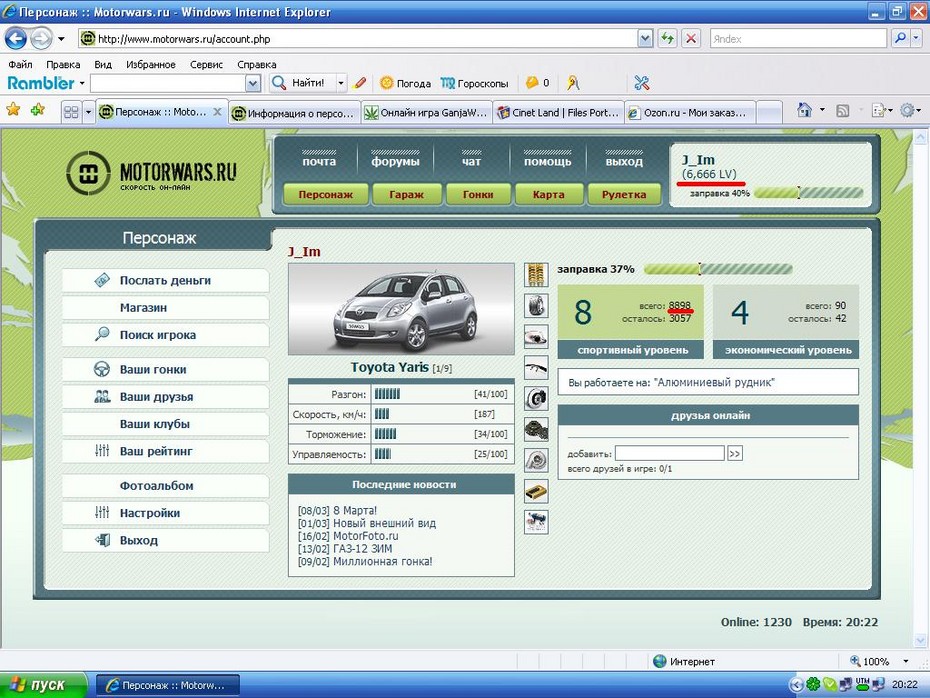Open Настройки in the sidebar

(165, 513)
